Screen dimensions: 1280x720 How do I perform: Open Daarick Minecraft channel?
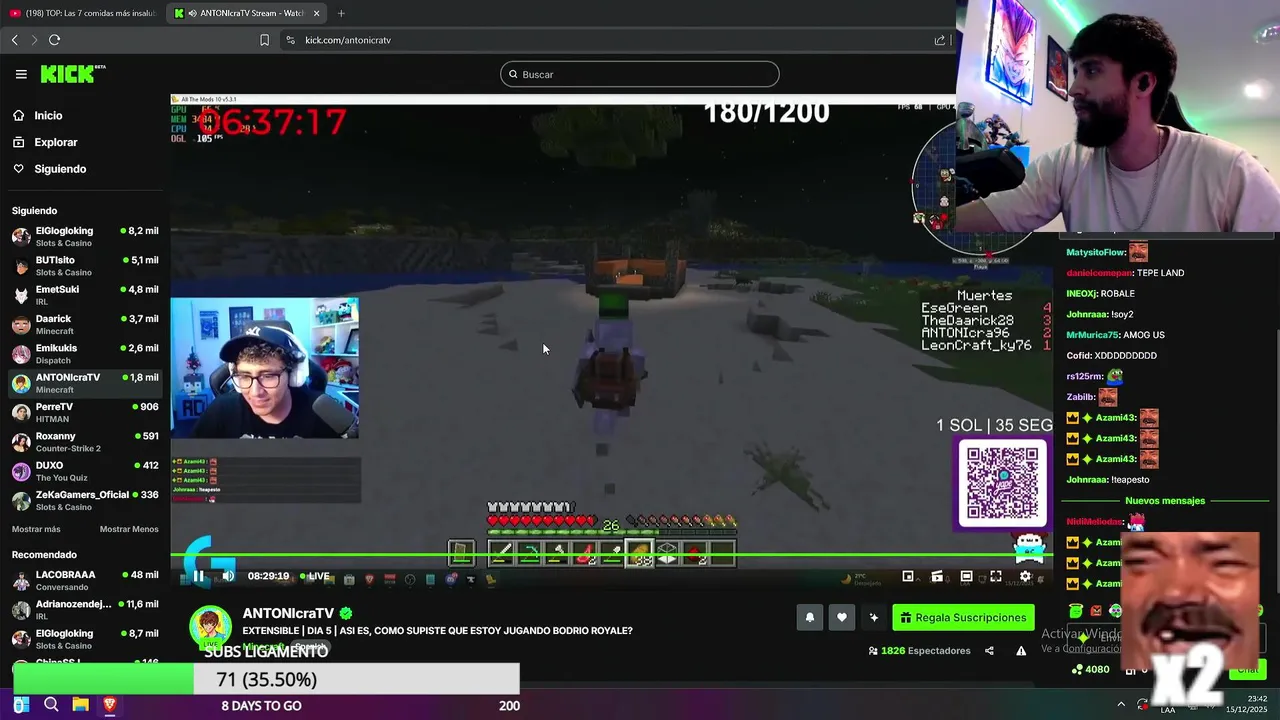tap(85, 325)
